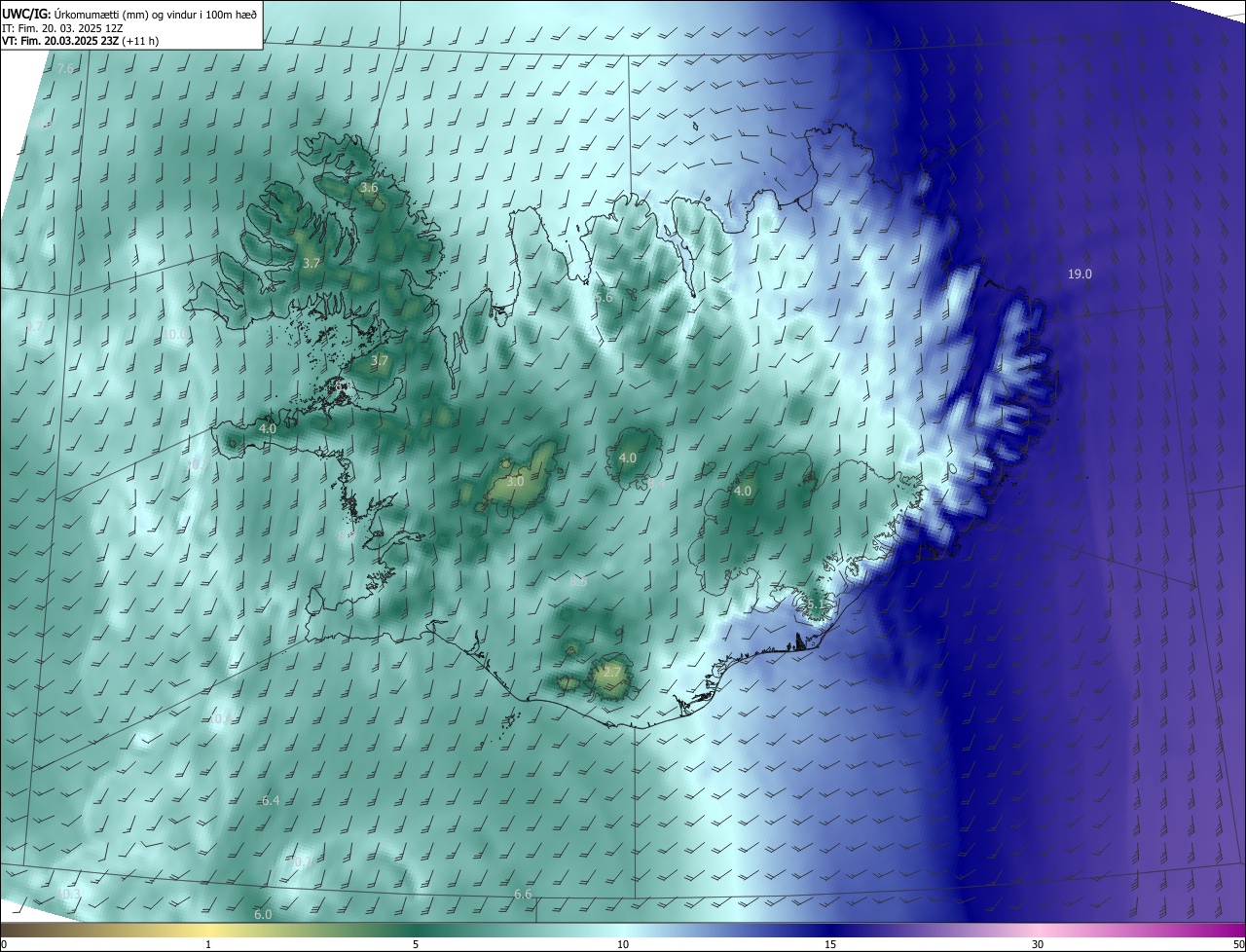Click the '1' tick on the colour scale
This screenshot has height=952, width=1246.
tap(208, 945)
